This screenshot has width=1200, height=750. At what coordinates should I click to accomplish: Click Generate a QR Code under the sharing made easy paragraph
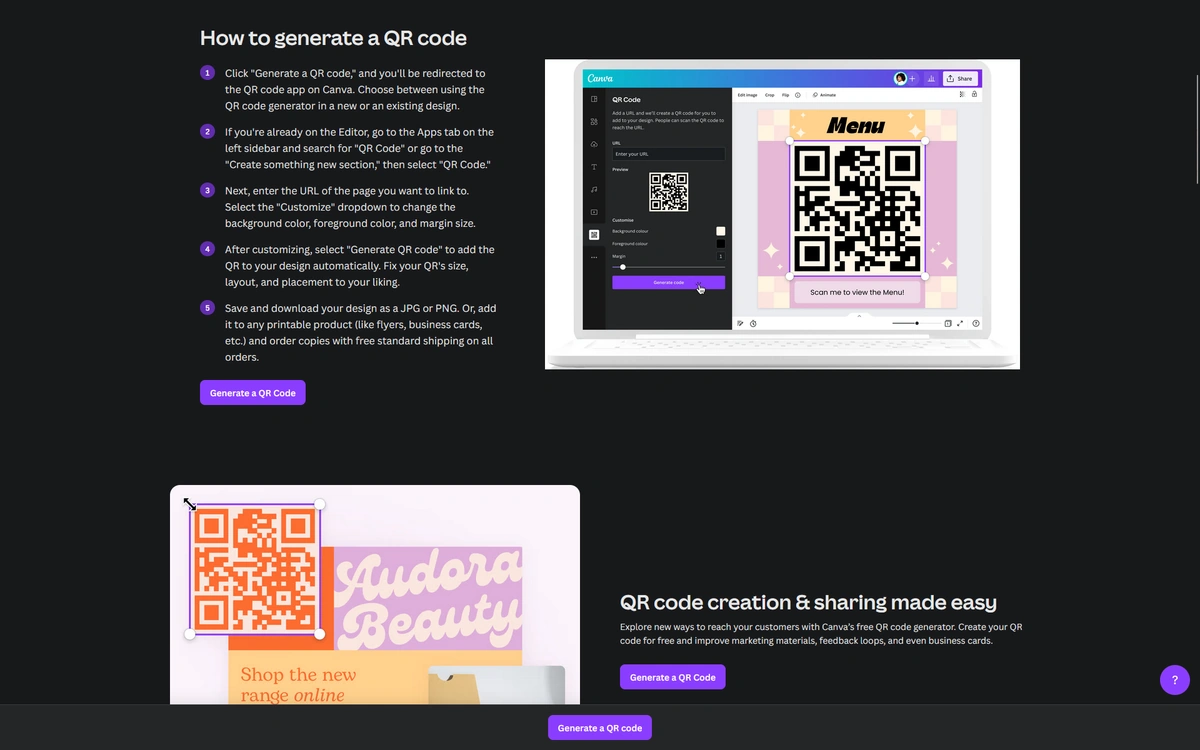click(x=673, y=677)
